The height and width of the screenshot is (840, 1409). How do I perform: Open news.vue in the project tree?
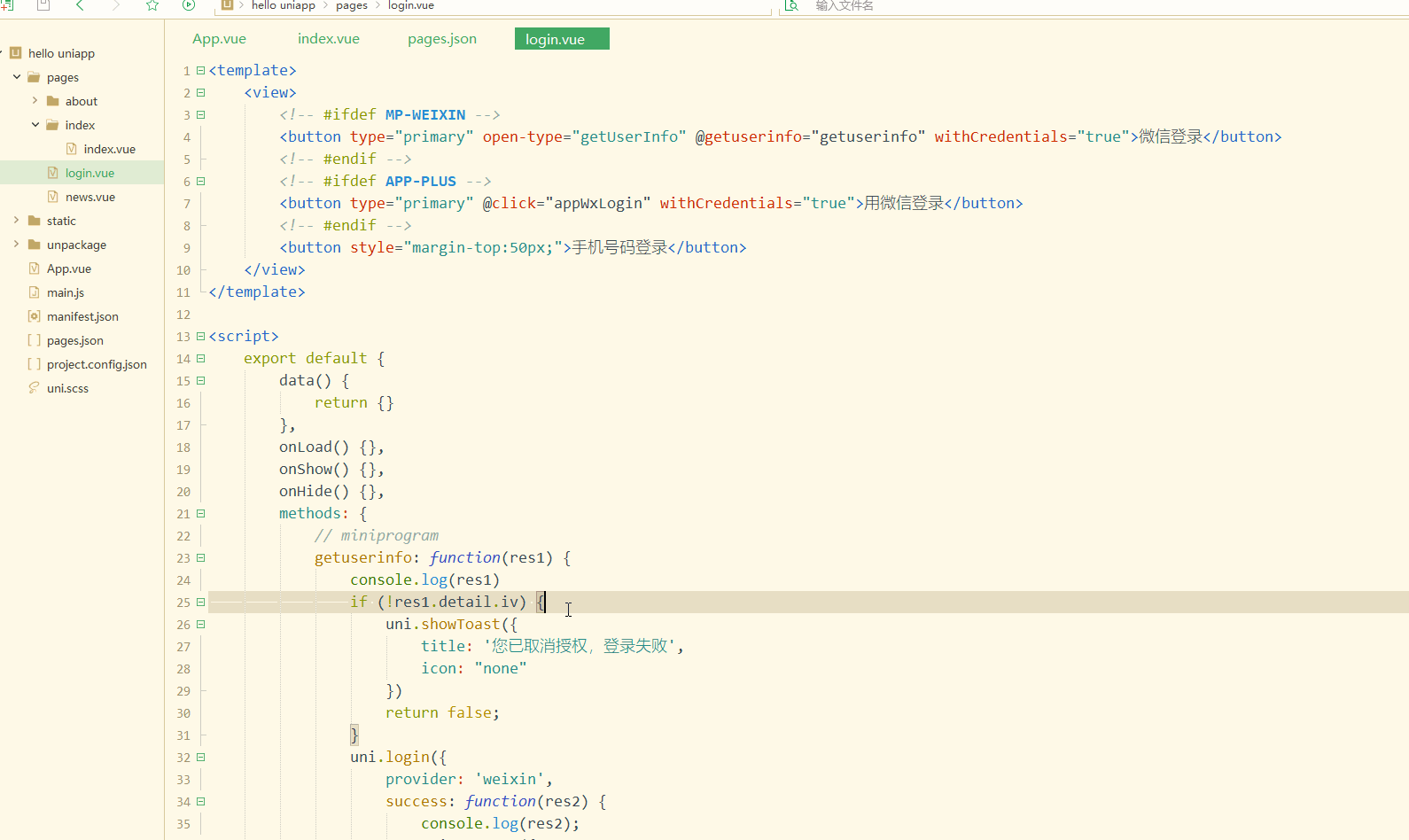click(90, 197)
